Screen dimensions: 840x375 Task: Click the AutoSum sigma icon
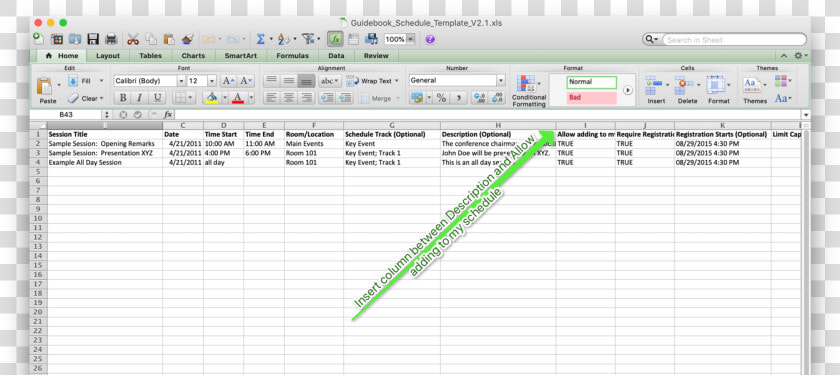pos(261,39)
